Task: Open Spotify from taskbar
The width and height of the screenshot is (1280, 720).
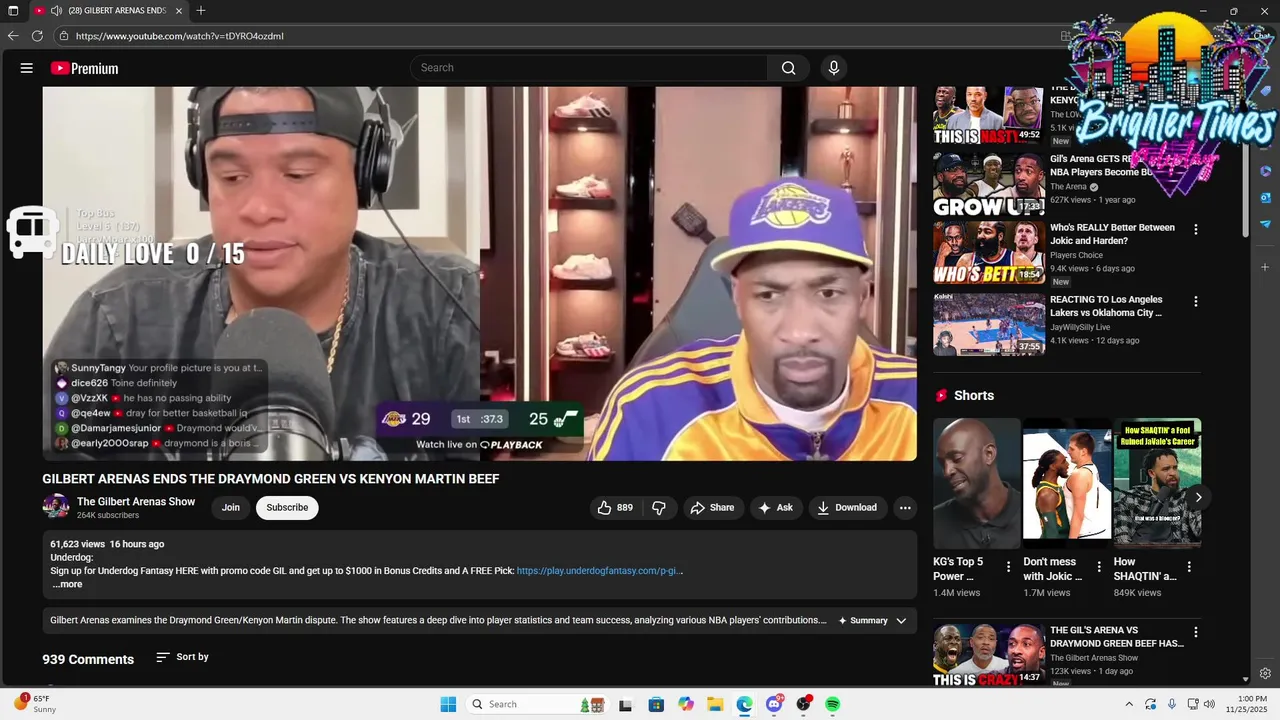Action: click(x=832, y=704)
